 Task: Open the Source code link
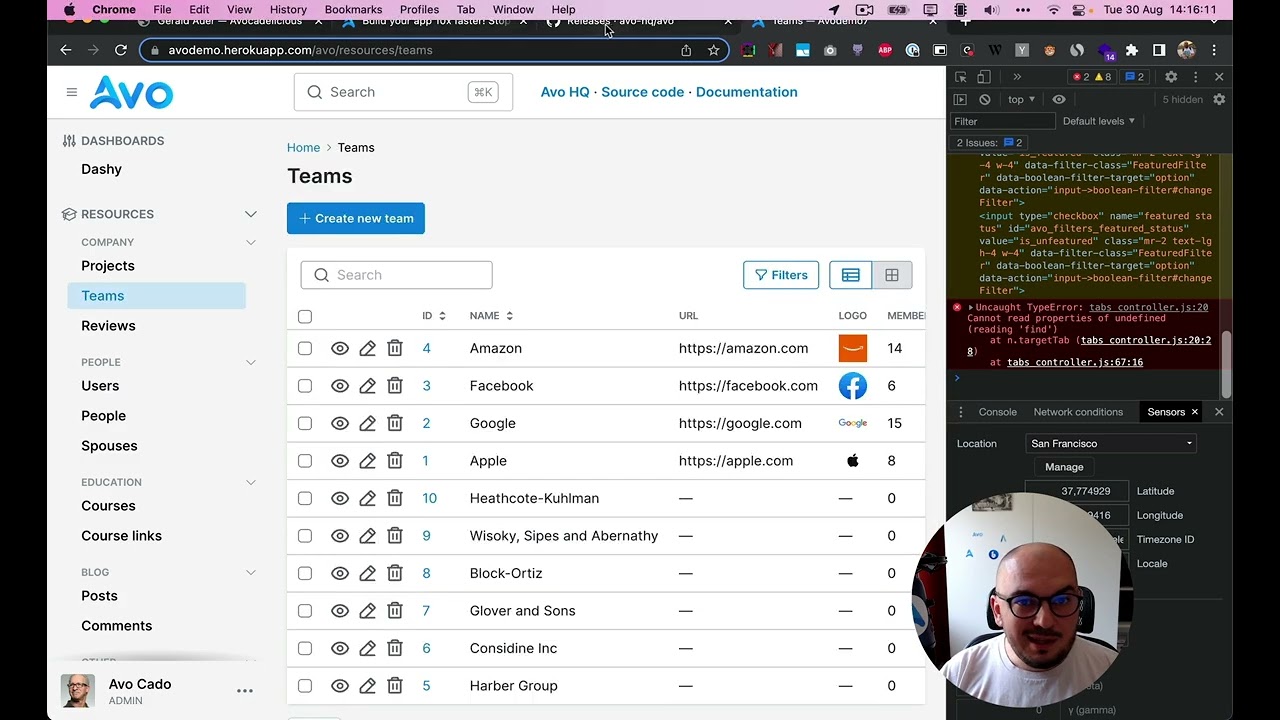(642, 92)
